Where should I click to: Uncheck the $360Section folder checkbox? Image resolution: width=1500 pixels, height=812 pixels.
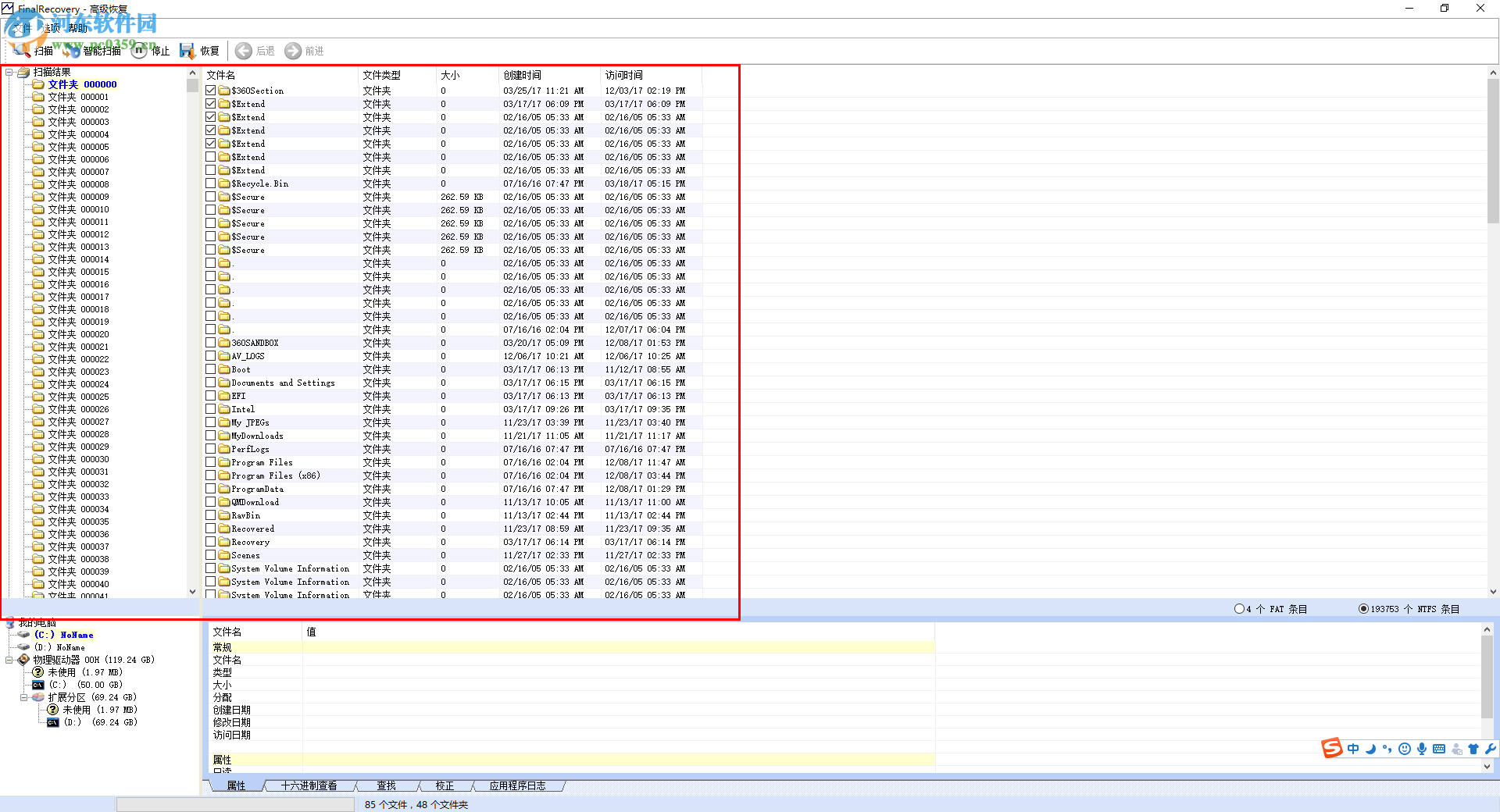tap(211, 89)
